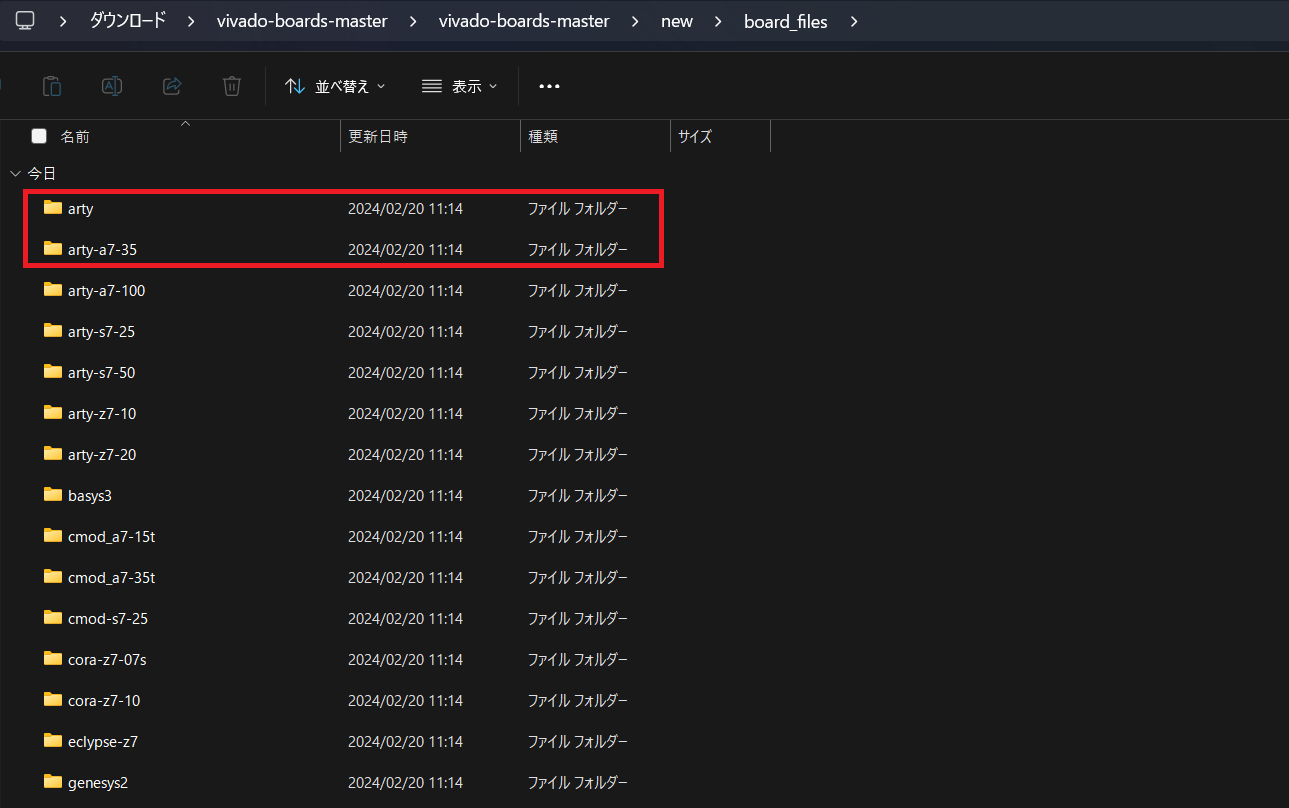Click the folder name text cmod-s7-25

point(108,619)
